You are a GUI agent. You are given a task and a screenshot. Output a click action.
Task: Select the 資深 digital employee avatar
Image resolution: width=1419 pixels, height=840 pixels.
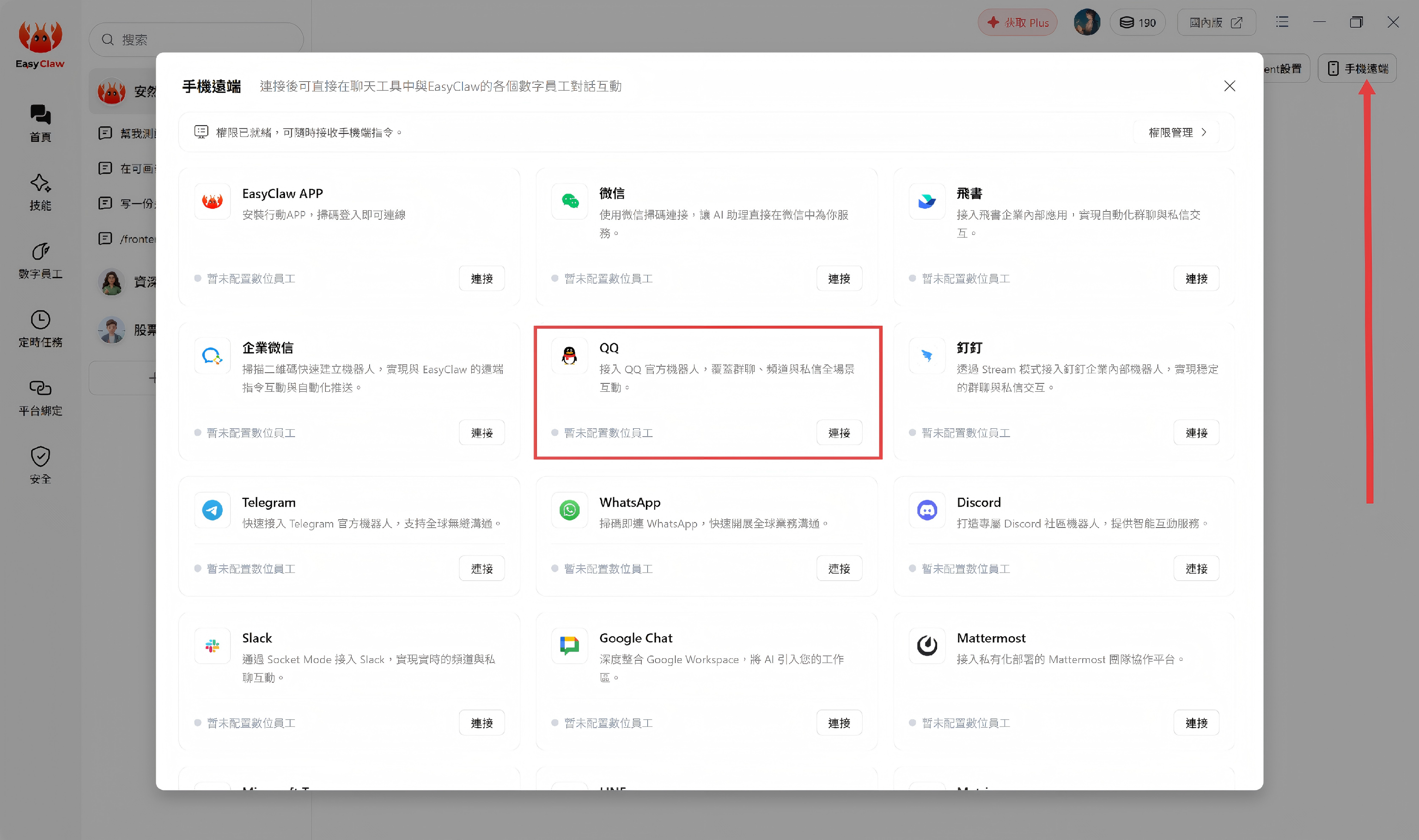tap(111, 282)
